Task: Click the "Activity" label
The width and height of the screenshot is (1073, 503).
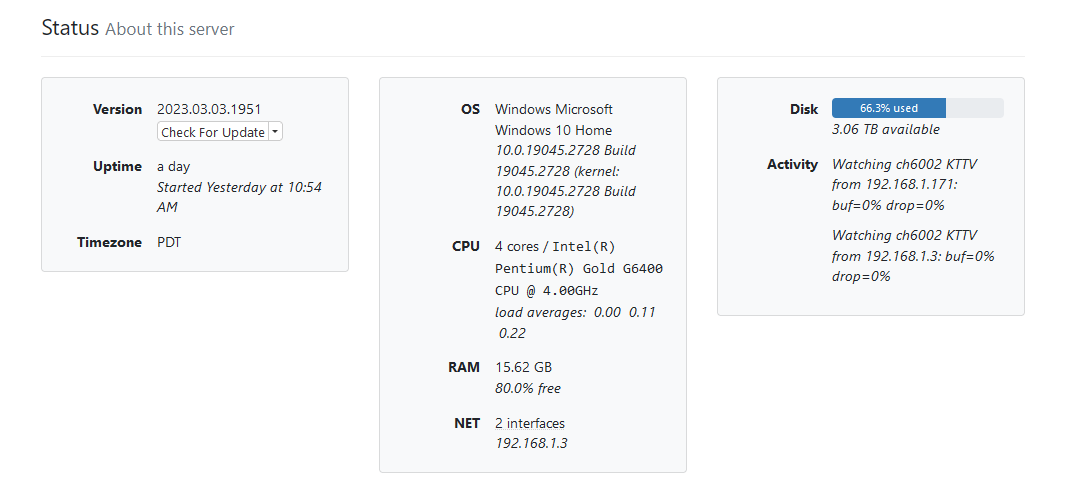Action: pyautogui.click(x=792, y=164)
